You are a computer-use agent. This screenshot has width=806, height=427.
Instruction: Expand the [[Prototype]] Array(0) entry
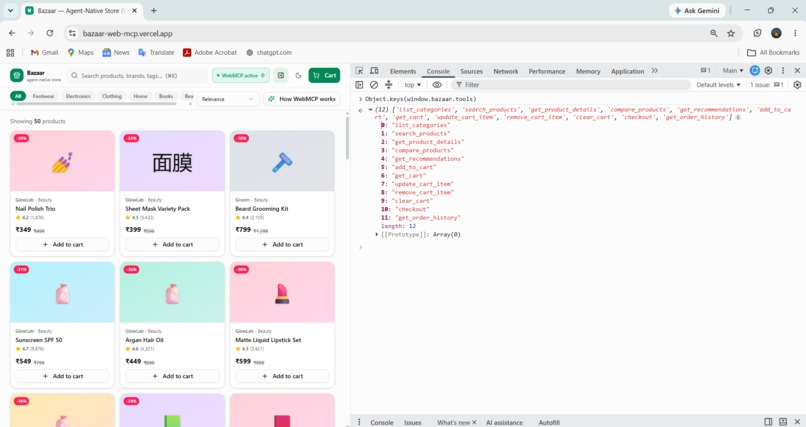point(377,234)
